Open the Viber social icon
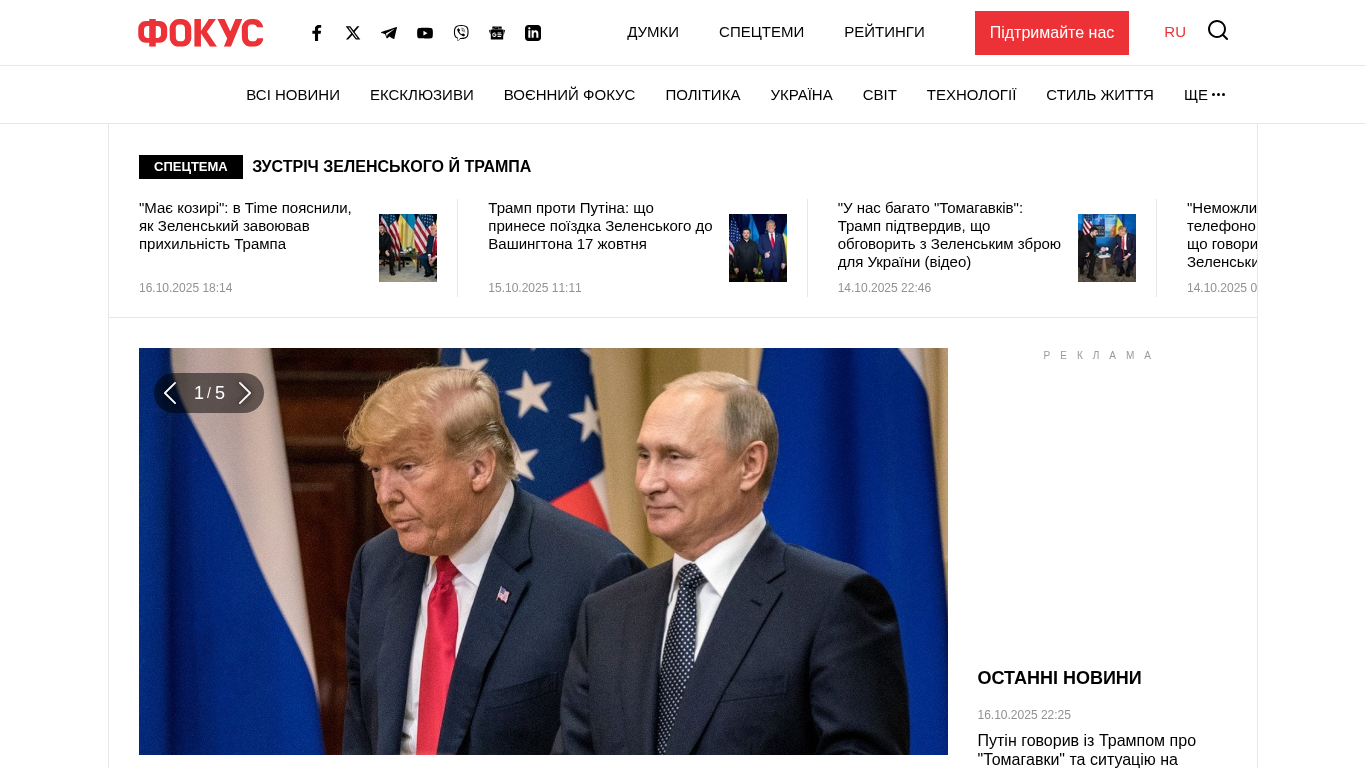 click(x=461, y=33)
